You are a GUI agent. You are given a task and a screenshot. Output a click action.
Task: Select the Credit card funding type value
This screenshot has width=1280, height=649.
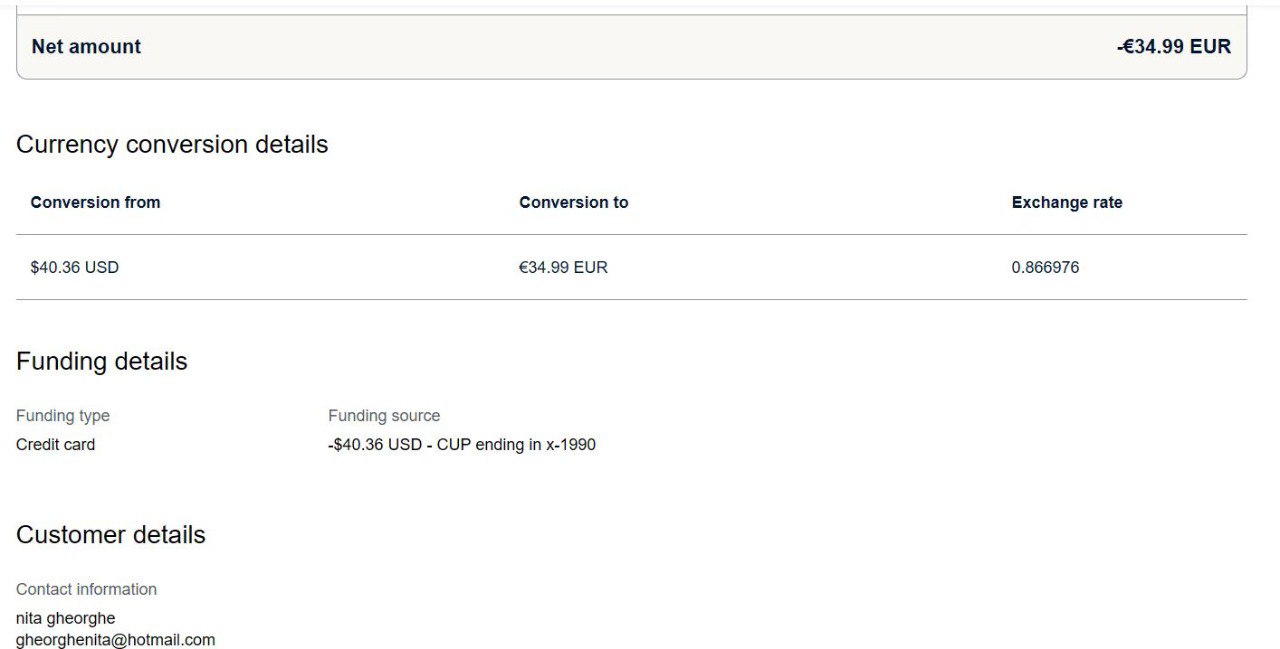tap(56, 445)
